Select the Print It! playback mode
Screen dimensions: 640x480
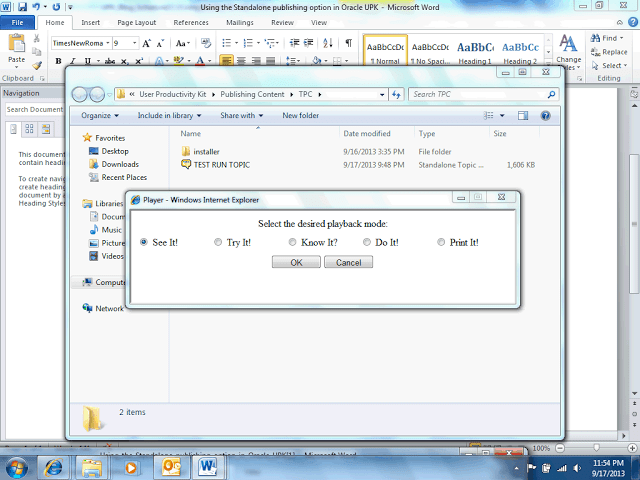(441, 242)
